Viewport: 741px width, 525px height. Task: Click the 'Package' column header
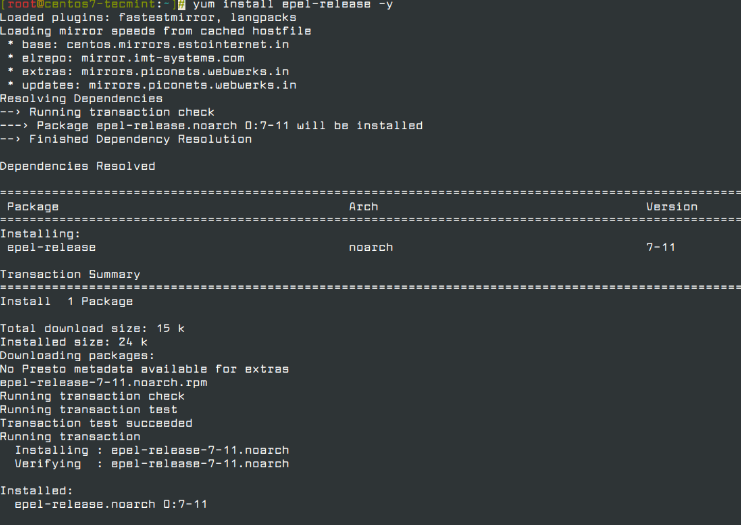[x=33, y=207]
